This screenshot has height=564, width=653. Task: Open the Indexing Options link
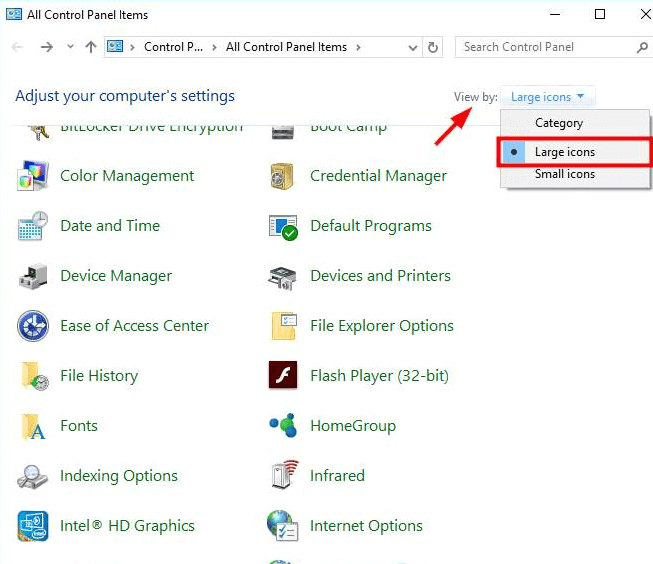point(119,476)
